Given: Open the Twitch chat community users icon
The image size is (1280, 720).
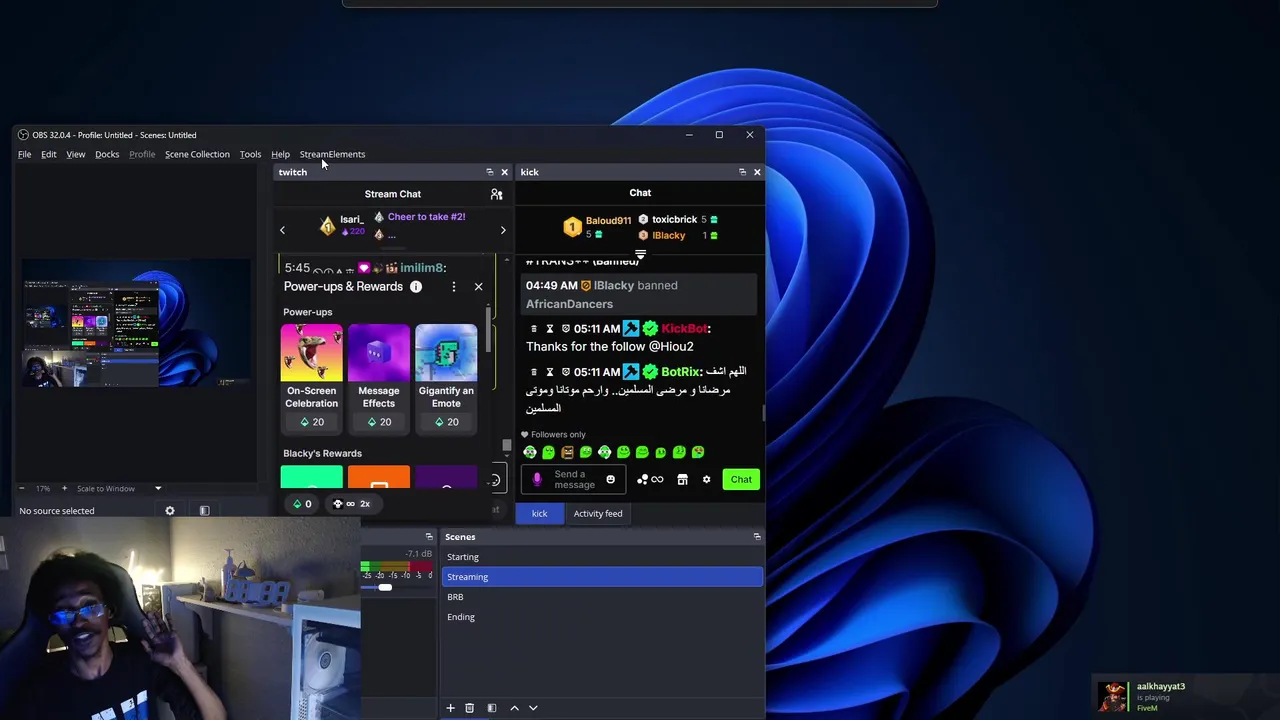Looking at the screenshot, I should [x=496, y=194].
